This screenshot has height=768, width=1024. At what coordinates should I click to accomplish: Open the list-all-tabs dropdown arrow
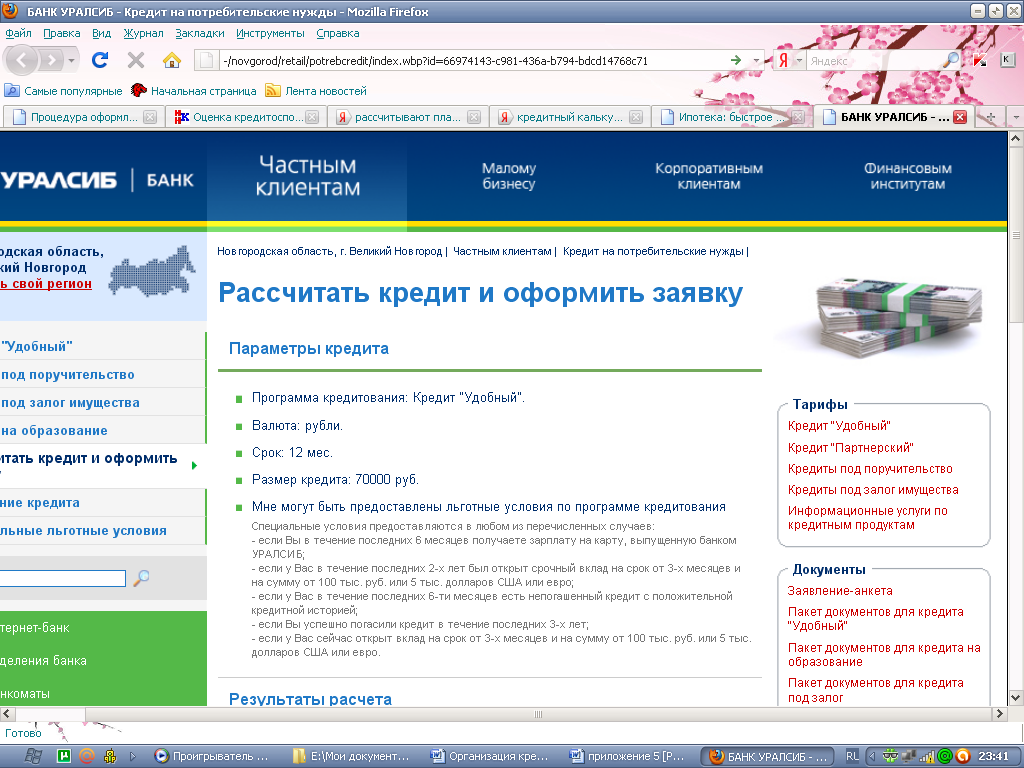coord(1016,118)
